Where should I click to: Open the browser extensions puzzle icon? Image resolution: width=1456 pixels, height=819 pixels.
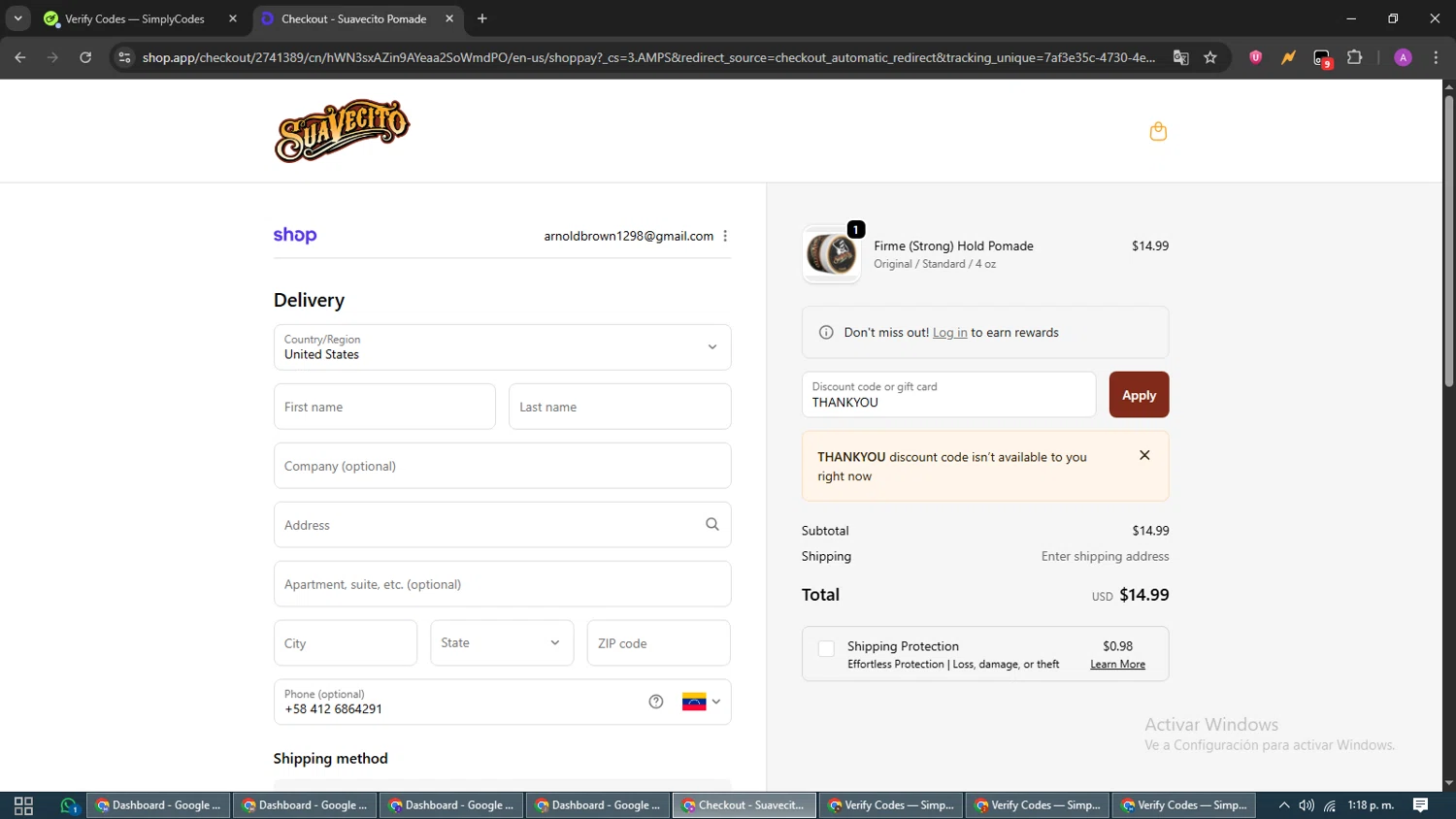(x=1355, y=57)
